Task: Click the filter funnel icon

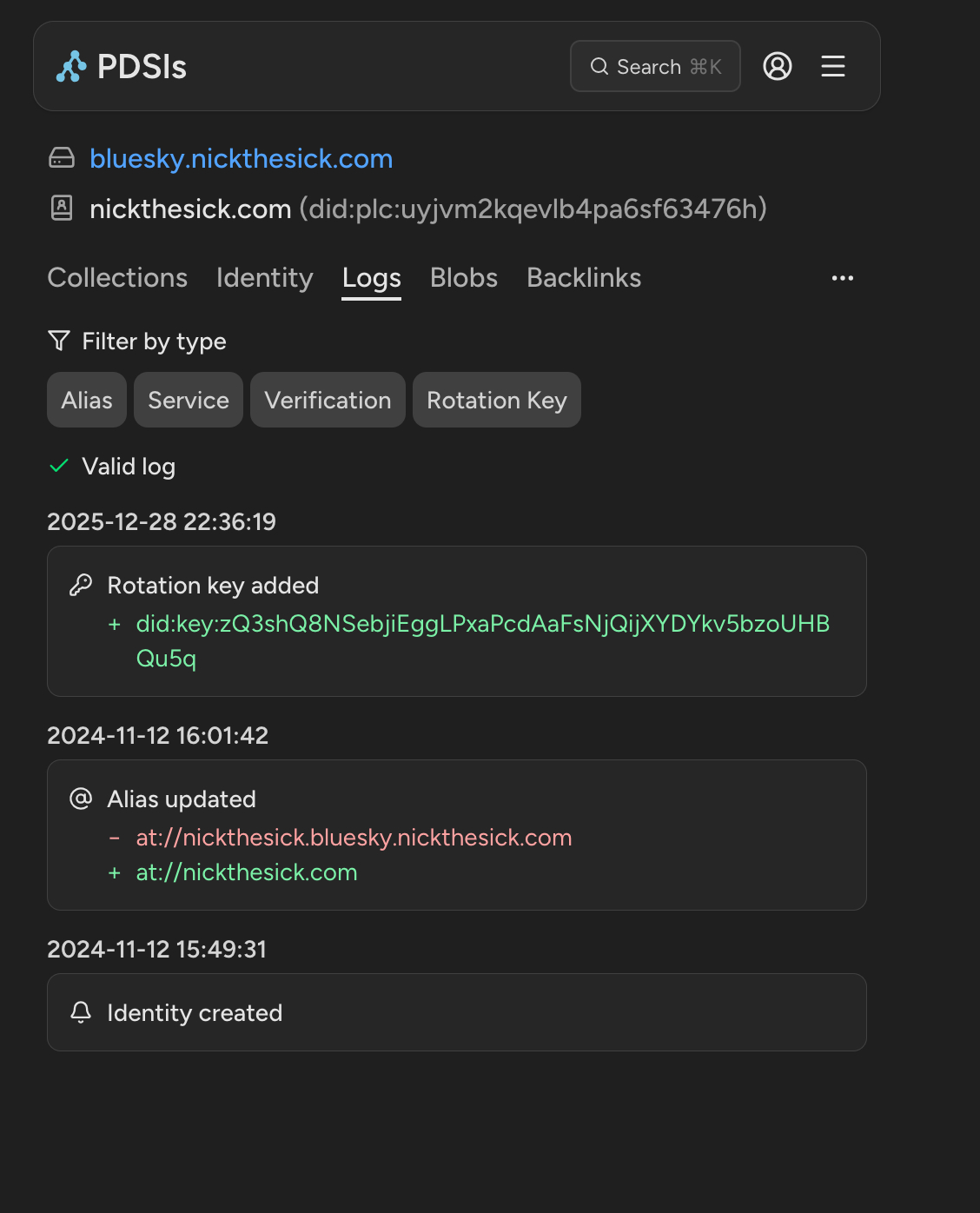Action: 59,341
